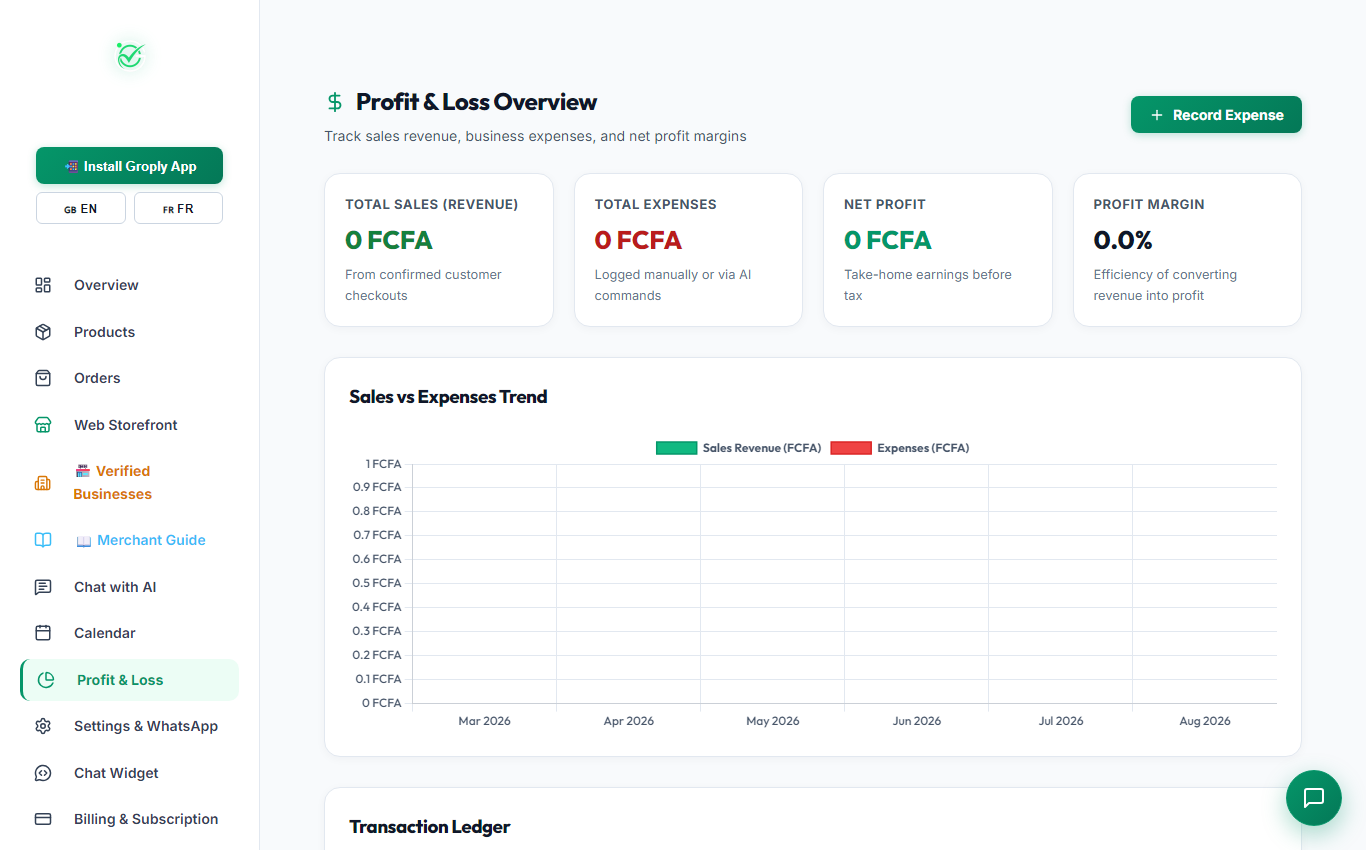Click the Web Storefront shop icon

click(43, 425)
